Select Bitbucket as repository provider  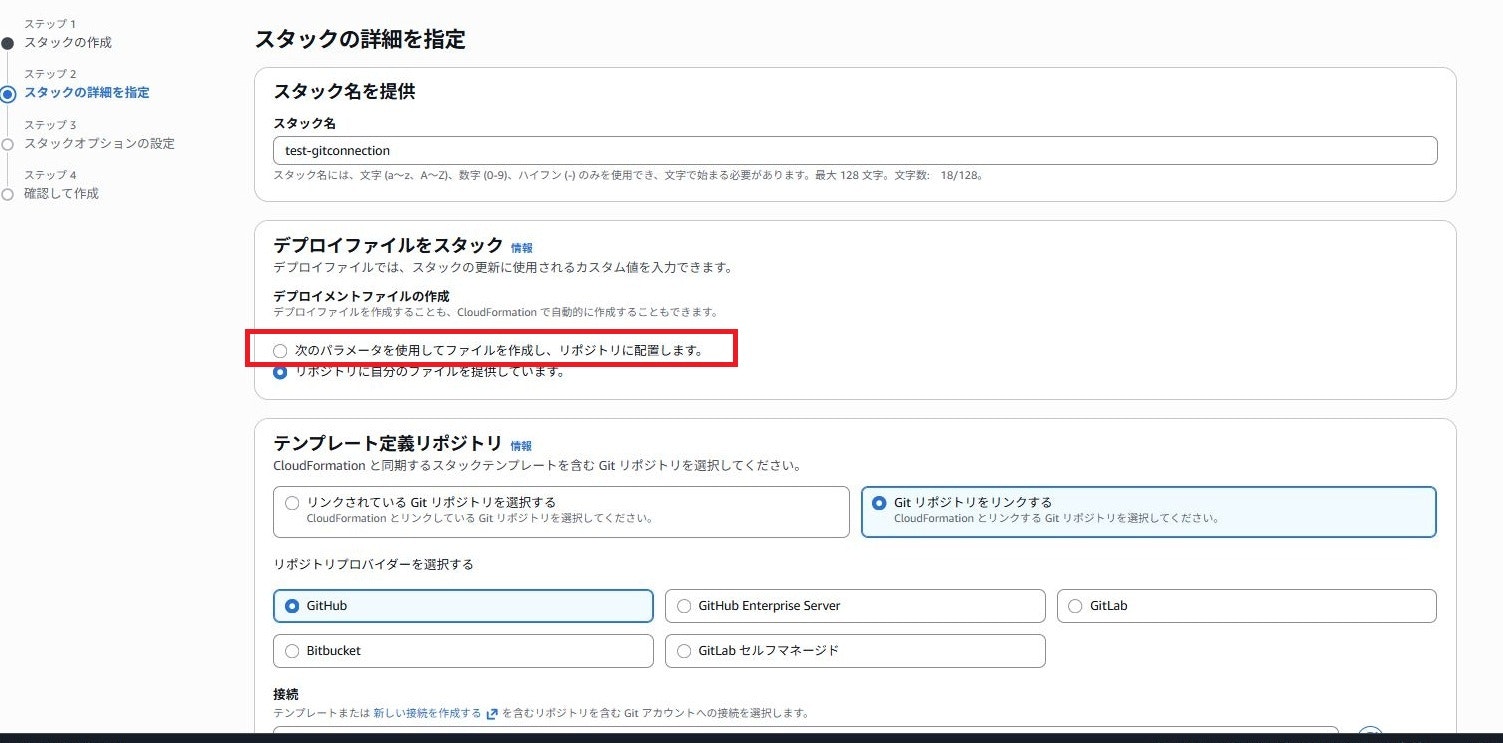tap(463, 651)
